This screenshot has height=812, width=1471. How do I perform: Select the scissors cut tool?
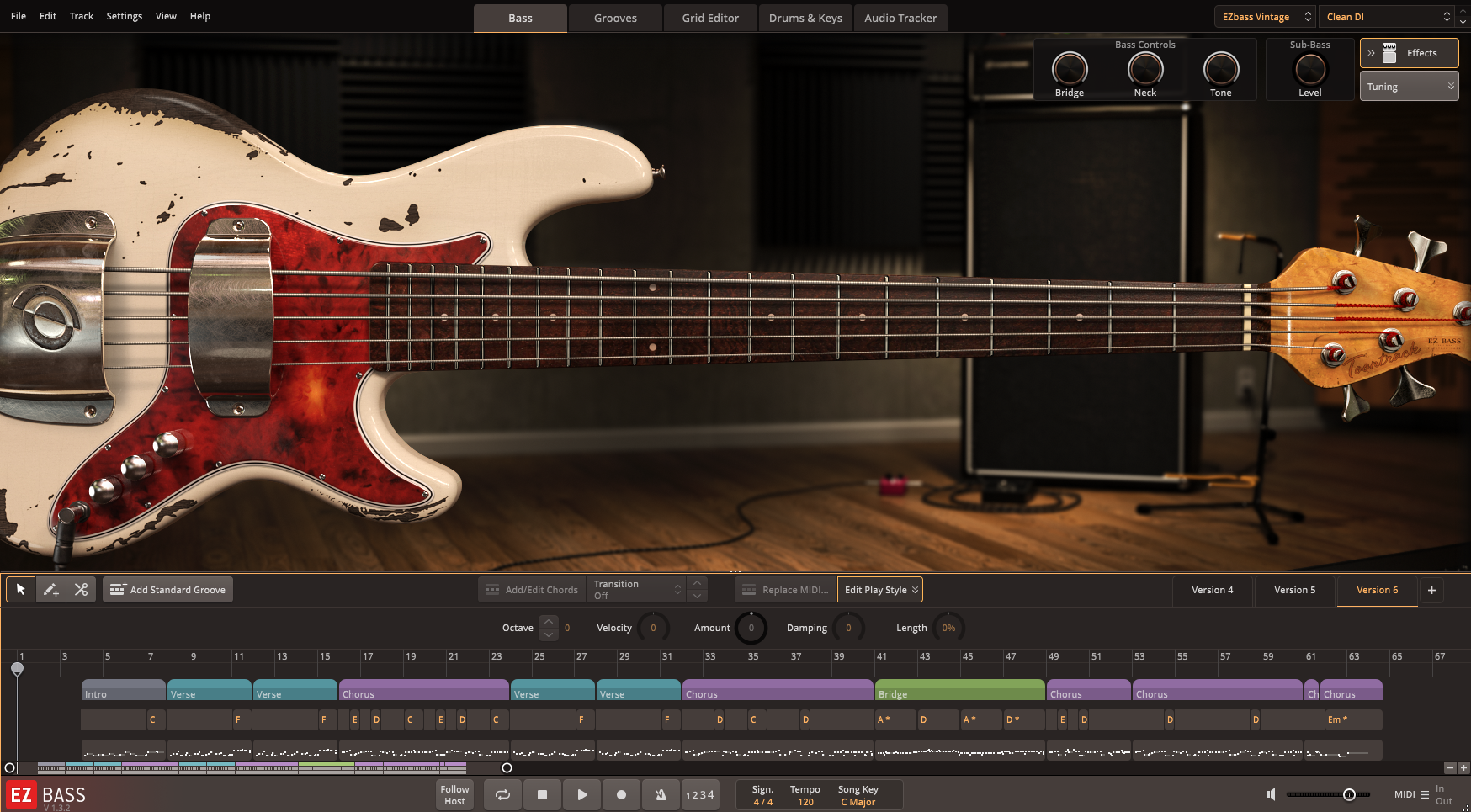[x=81, y=590]
